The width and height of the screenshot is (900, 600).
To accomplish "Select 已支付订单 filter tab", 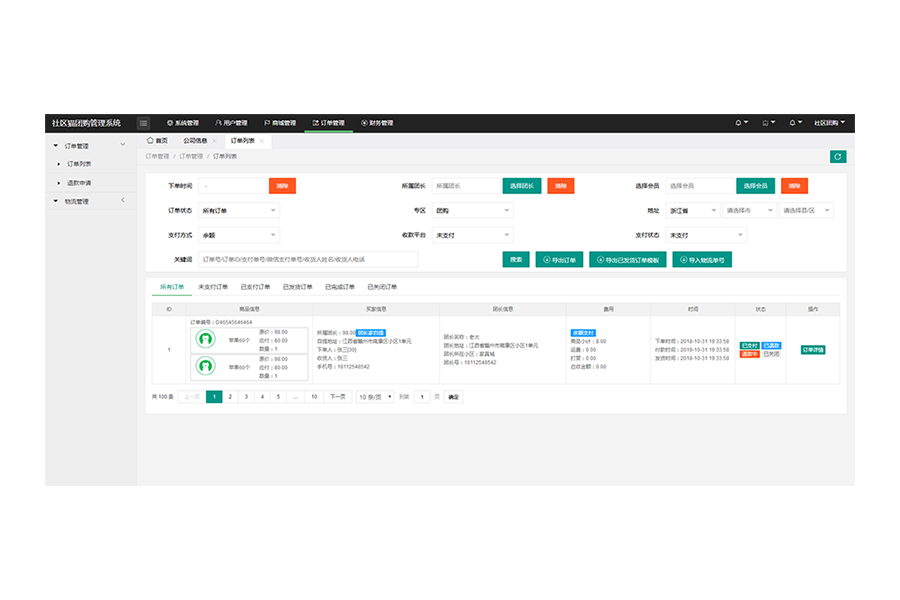I will point(255,287).
